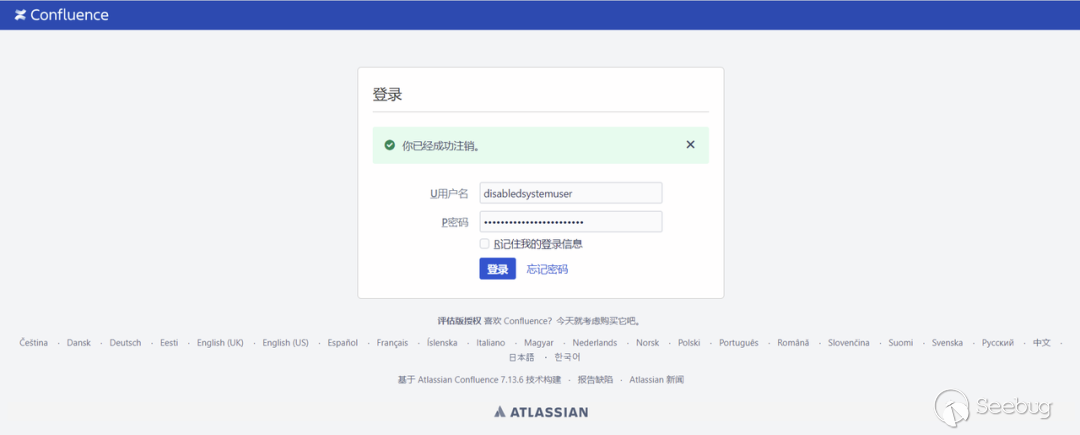
Task: Switch language to English (US)
Action: click(x=285, y=343)
